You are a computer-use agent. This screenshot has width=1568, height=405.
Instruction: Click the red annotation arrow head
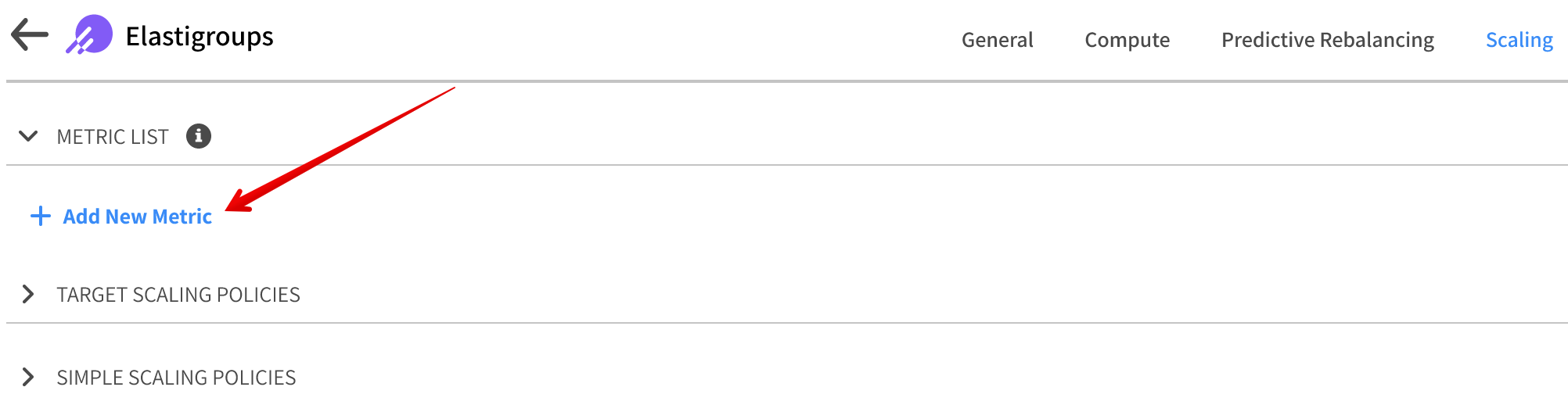pyautogui.click(x=236, y=203)
